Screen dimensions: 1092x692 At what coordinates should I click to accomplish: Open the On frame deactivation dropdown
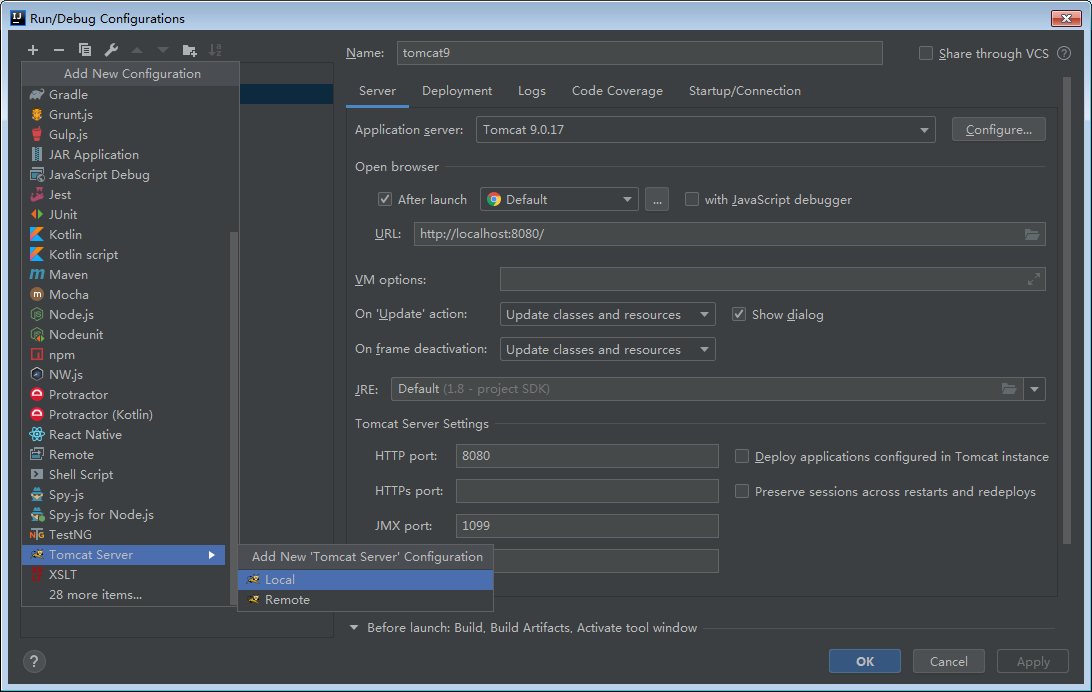(607, 349)
